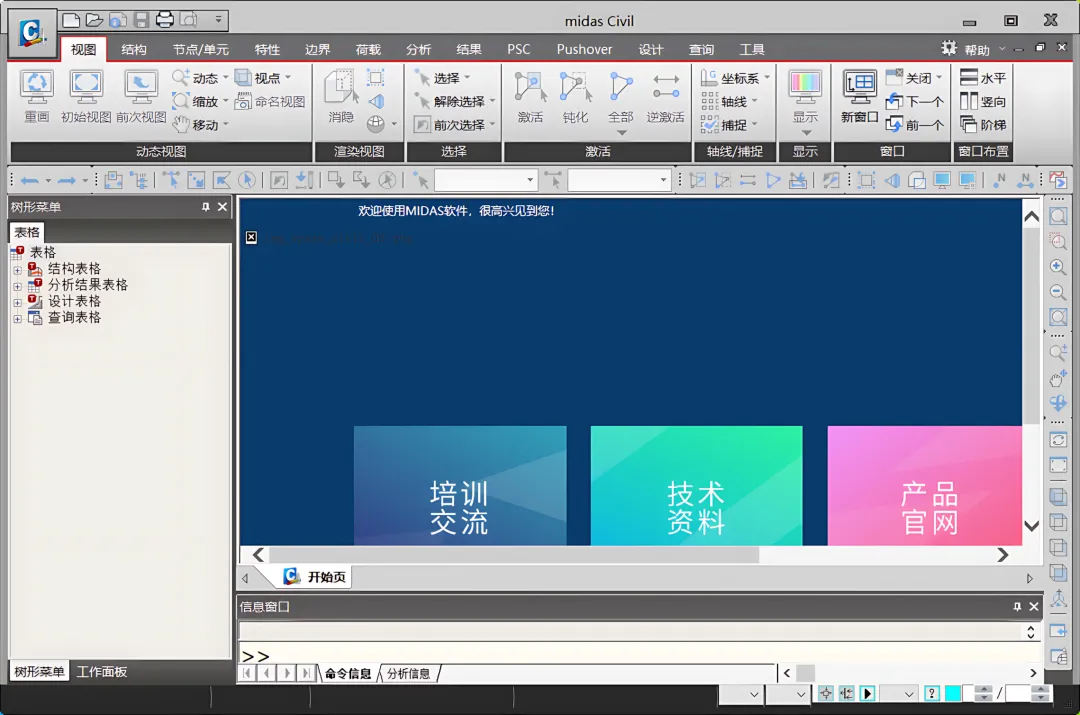The image size is (1080, 715).
Task: Click the vertical scrollbar thumb of start page
Action: click(1031, 326)
